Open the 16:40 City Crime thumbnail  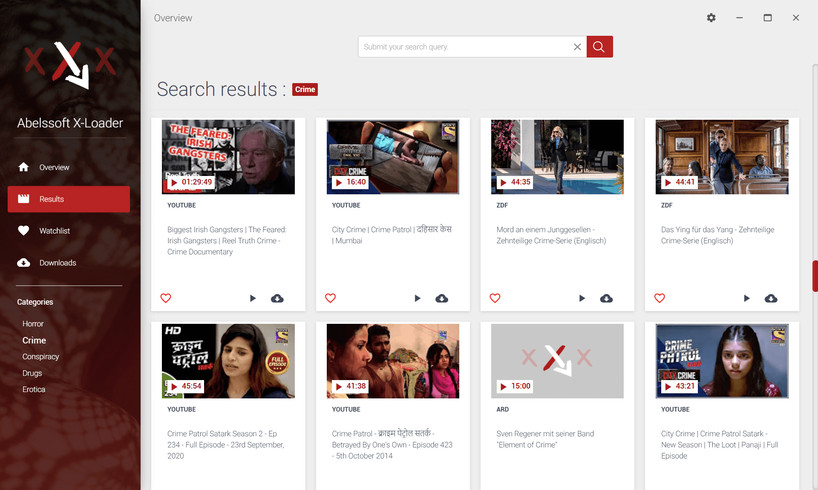click(393, 157)
